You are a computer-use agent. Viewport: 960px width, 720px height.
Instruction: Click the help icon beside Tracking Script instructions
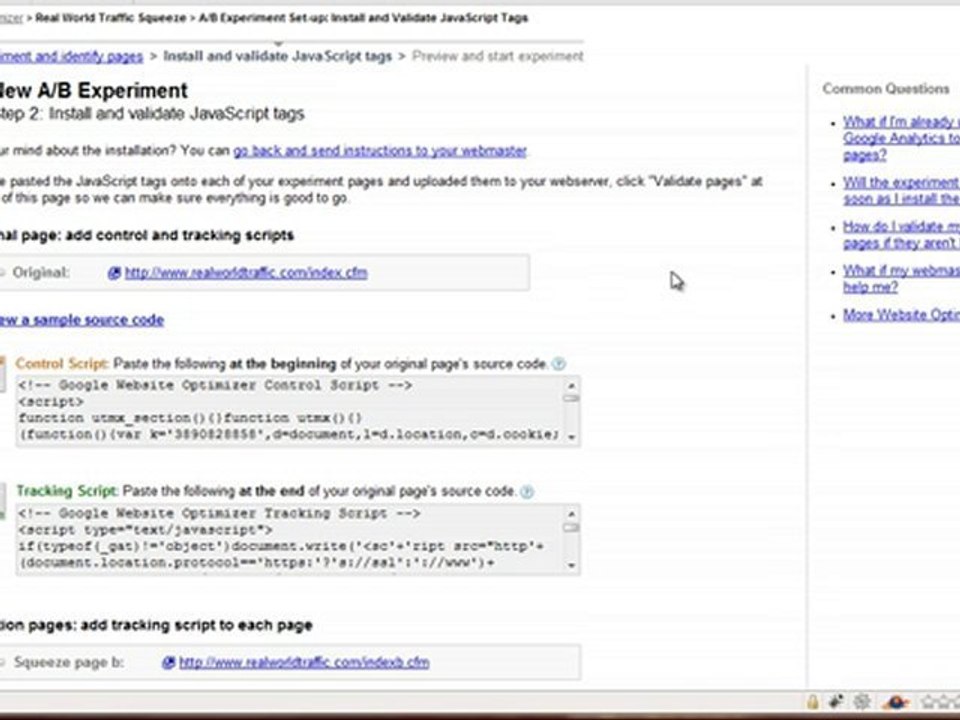point(527,491)
